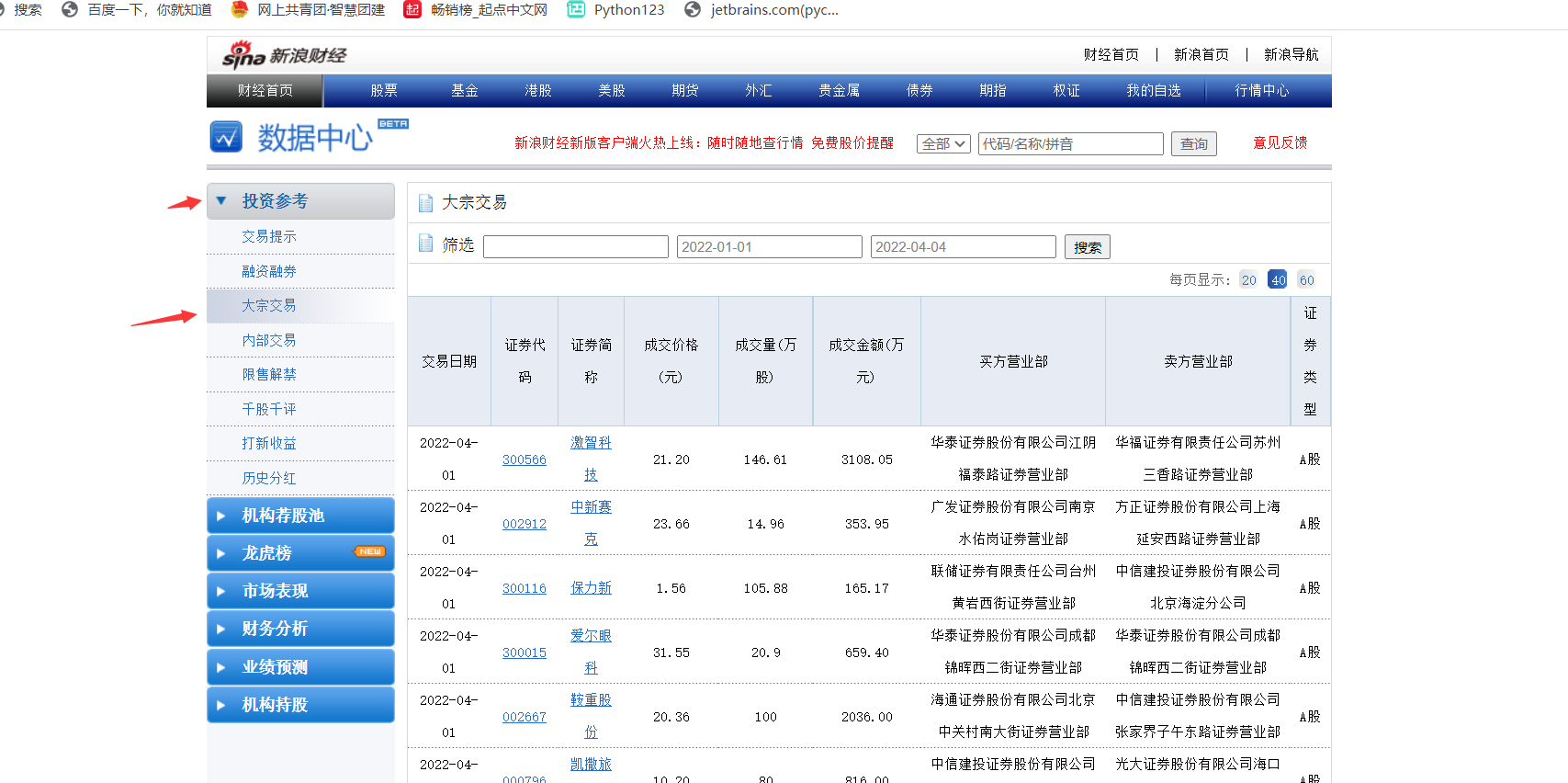Open stock code 002667 link

point(525,717)
